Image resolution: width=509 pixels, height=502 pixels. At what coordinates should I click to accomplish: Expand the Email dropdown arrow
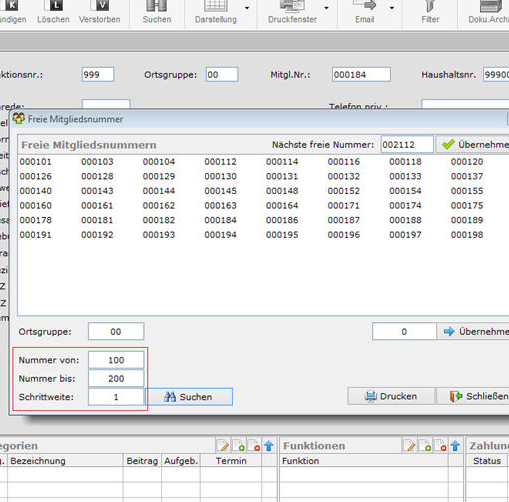click(392, 8)
